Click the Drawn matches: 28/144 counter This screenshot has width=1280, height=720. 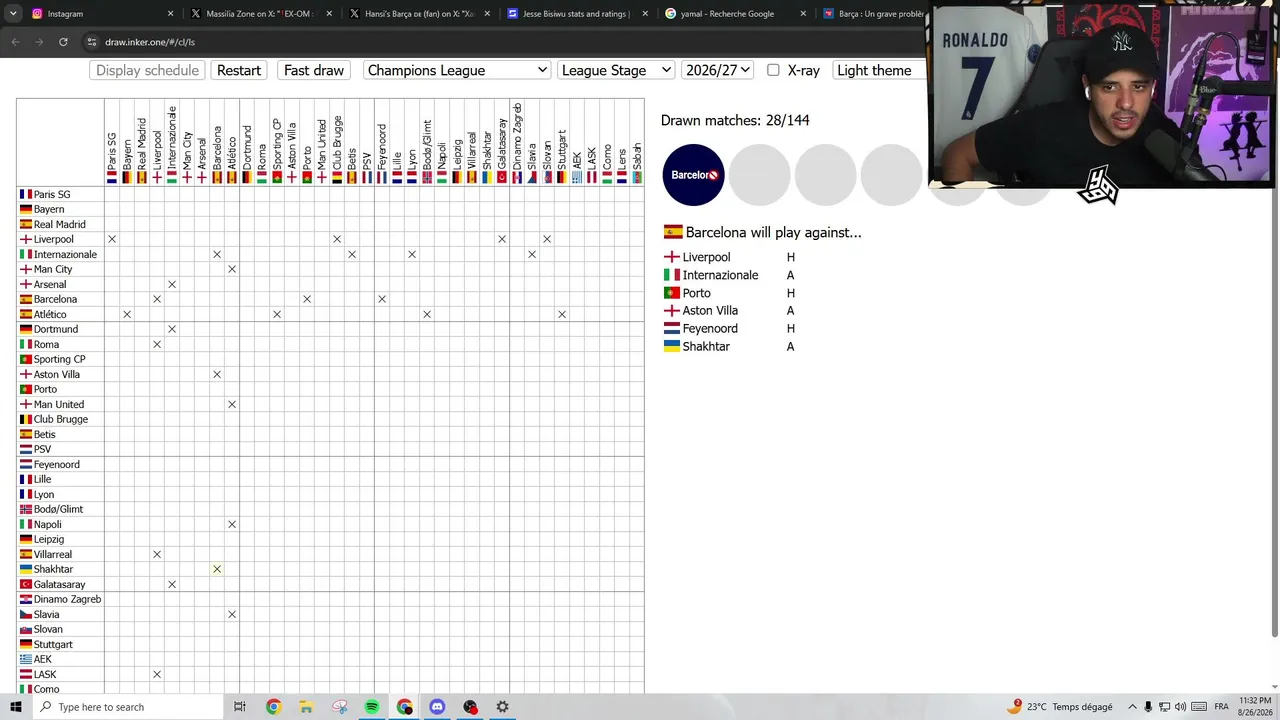pyautogui.click(x=735, y=120)
